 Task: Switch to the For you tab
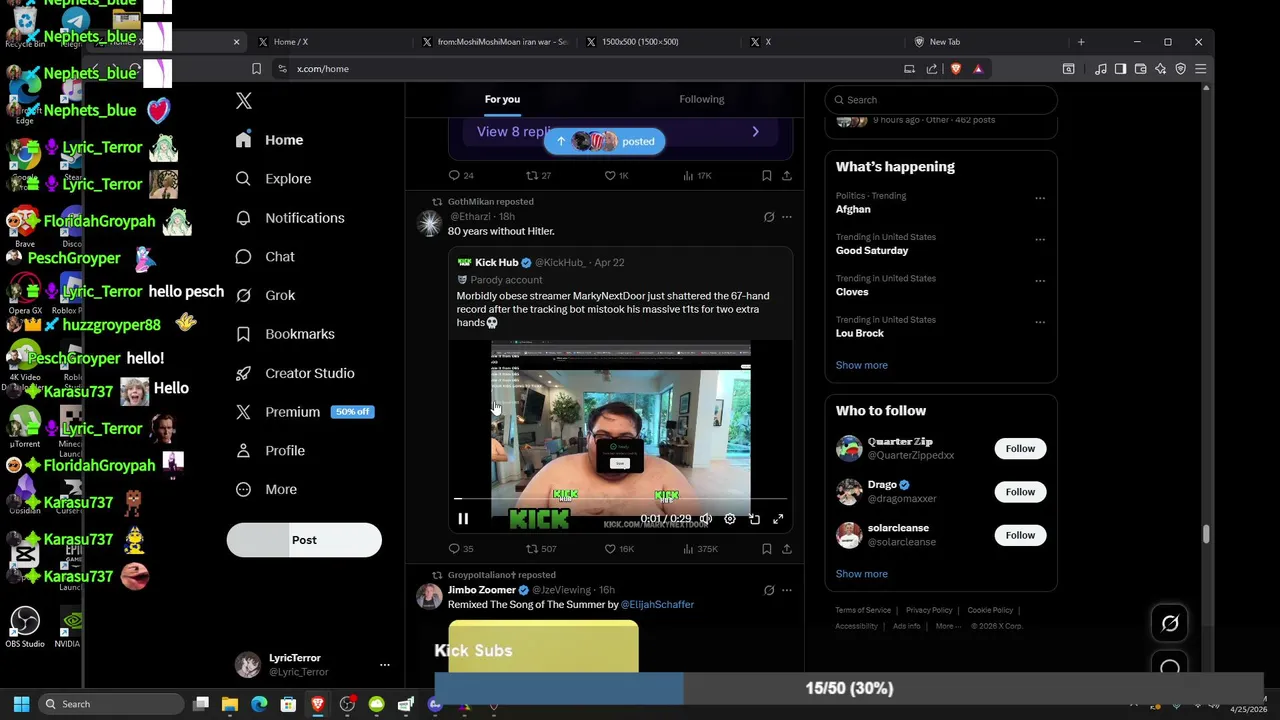tap(502, 99)
